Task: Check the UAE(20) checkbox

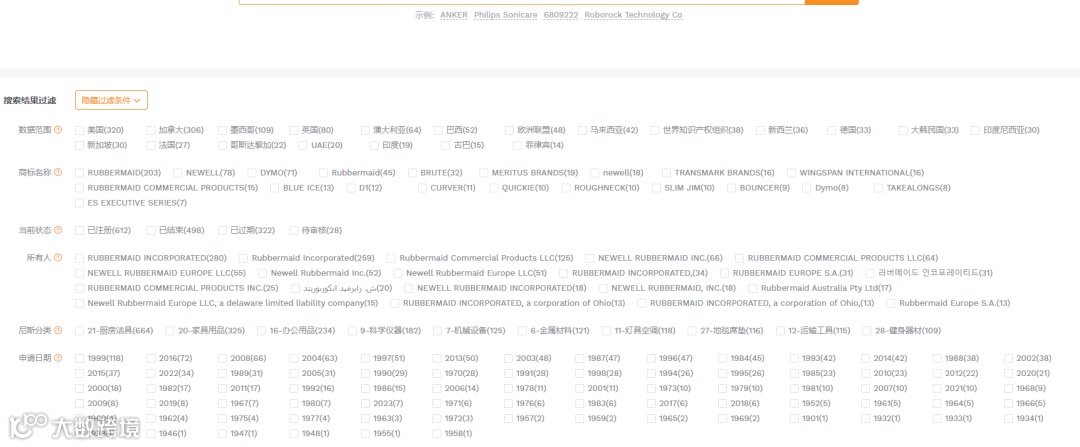Action: [303, 145]
